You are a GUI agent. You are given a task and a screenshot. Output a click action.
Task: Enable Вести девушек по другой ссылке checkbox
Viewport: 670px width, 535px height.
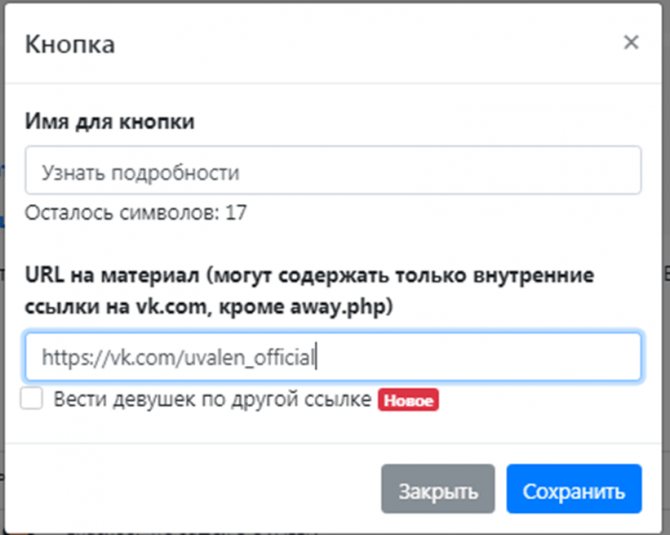point(32,398)
